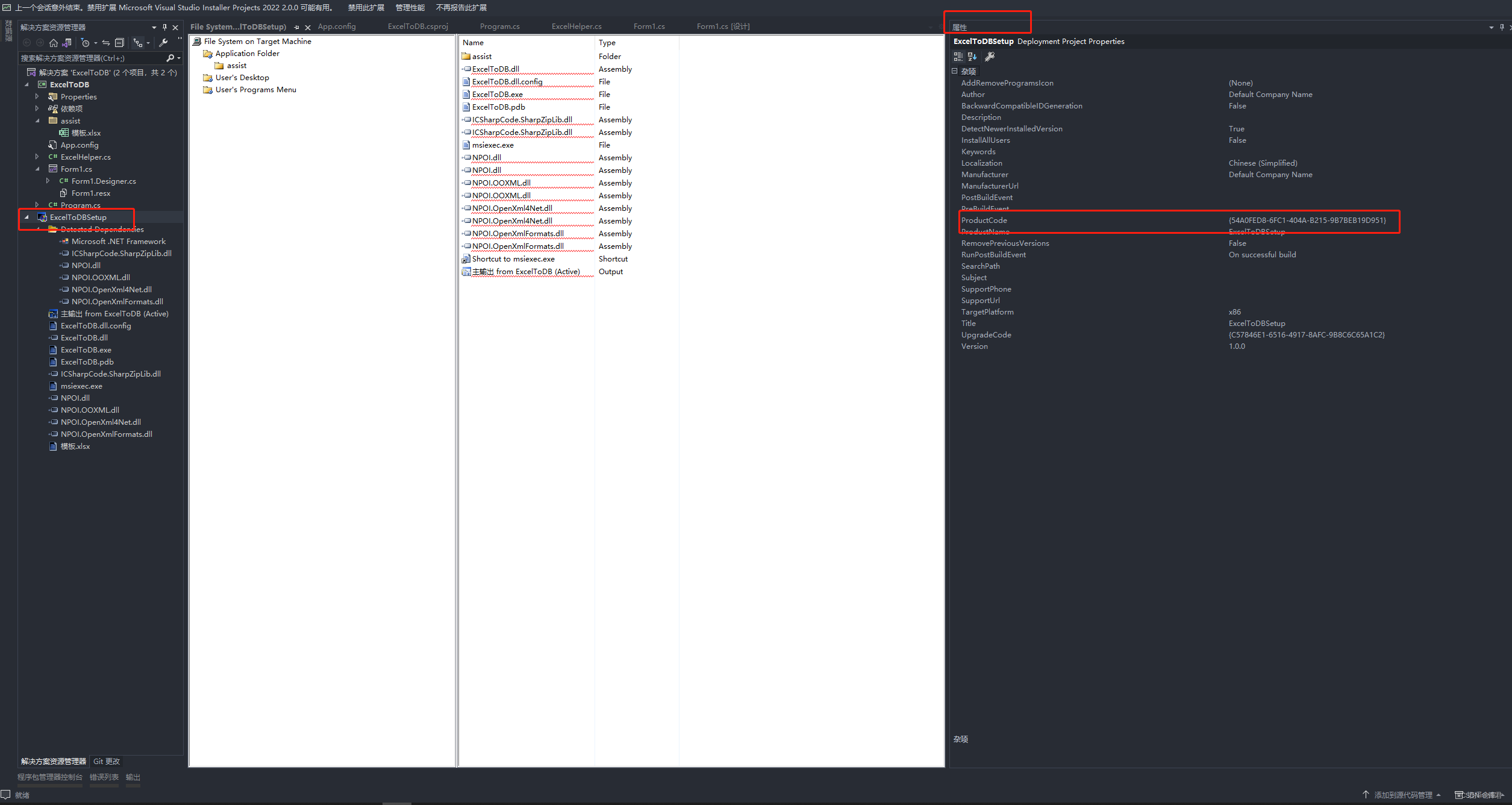Screen dimensions: 1512x805
Task: Click 禁用此扩展 in the info bar
Action: pos(366,8)
